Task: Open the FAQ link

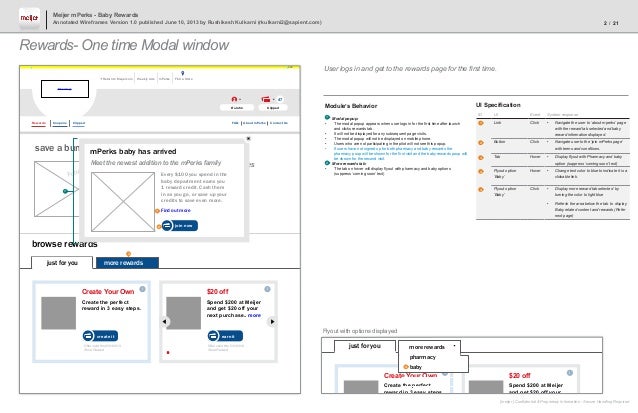Action: click(235, 123)
